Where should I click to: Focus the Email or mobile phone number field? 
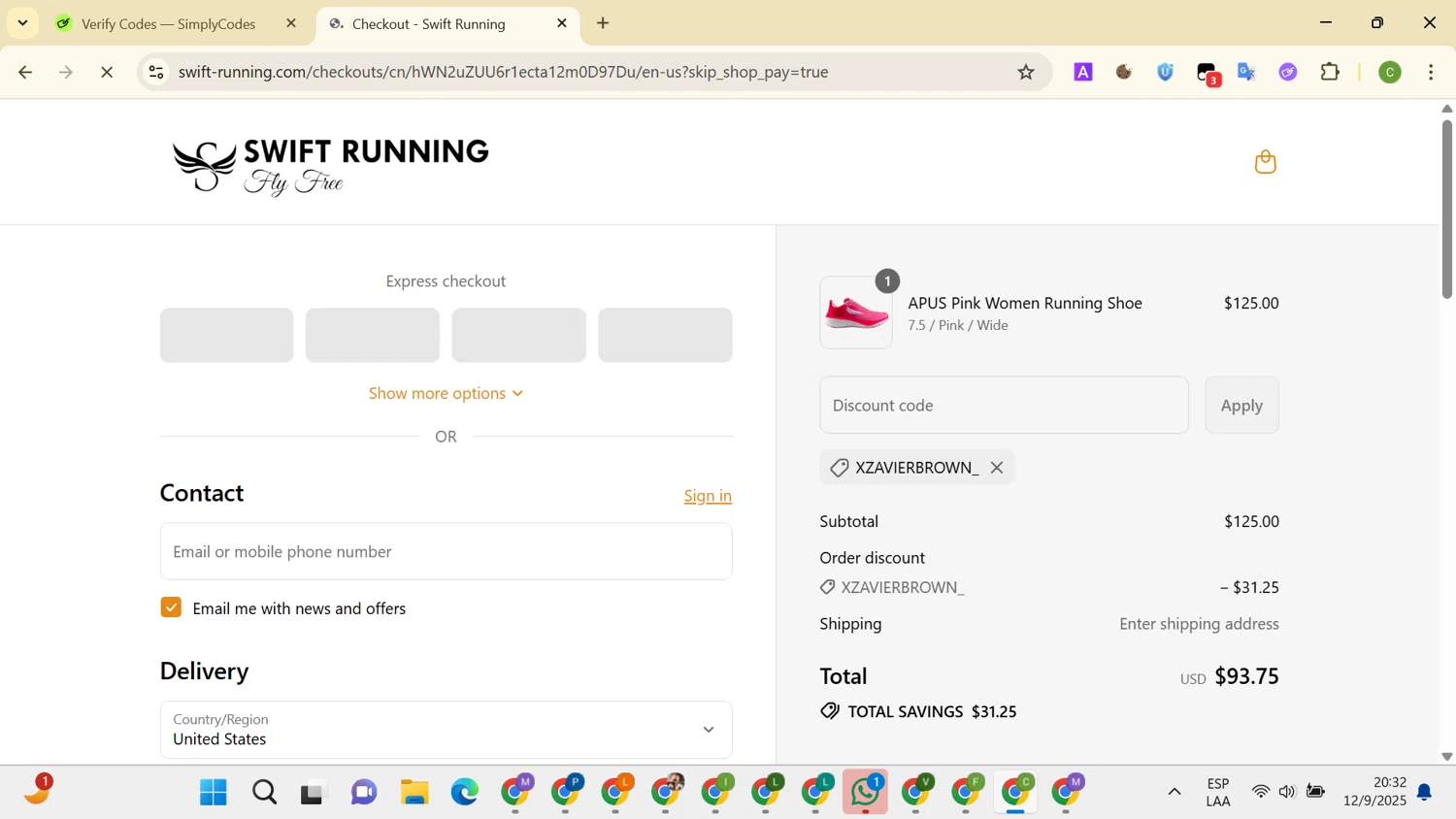pyautogui.click(x=446, y=551)
